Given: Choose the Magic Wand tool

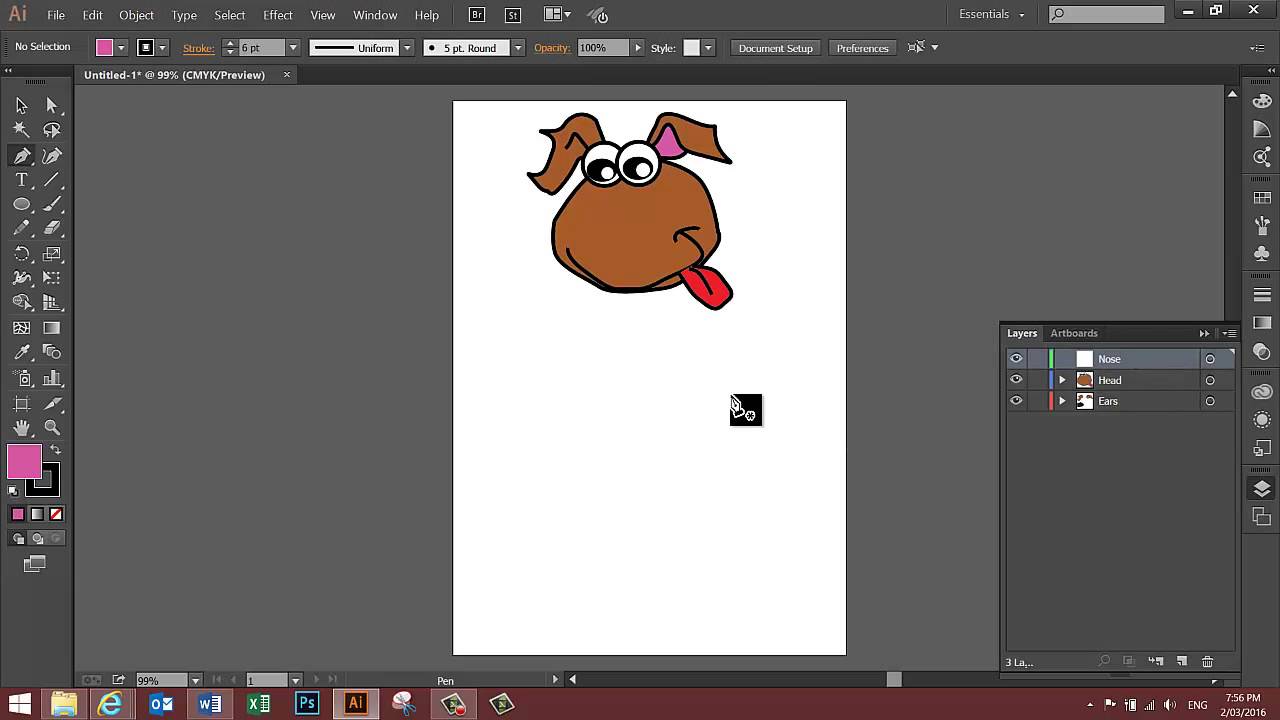Looking at the screenshot, I should (x=21, y=130).
